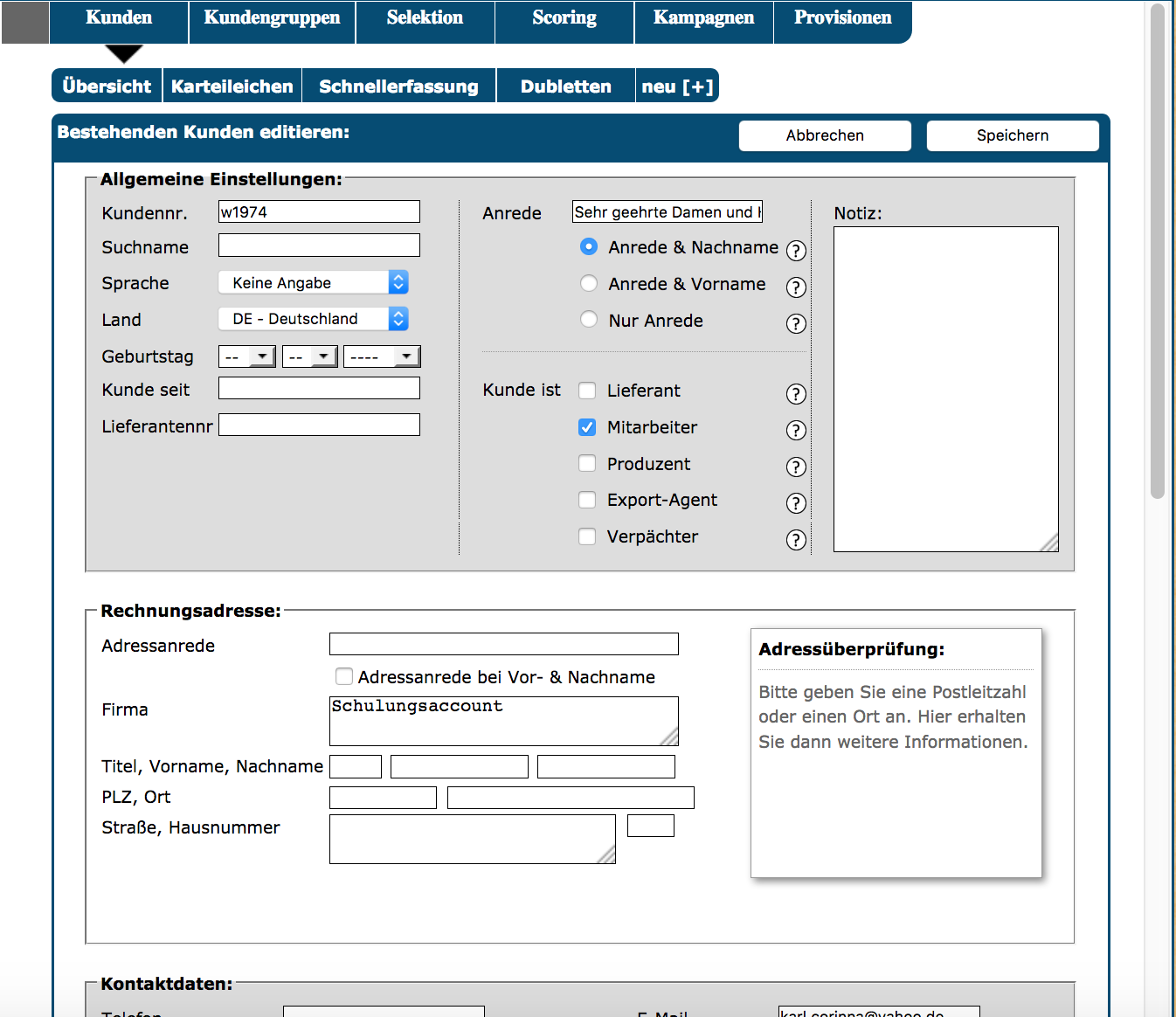Uncheck the Mitarbeiter checkbox
This screenshot has width=1176, height=1017.
587,427
